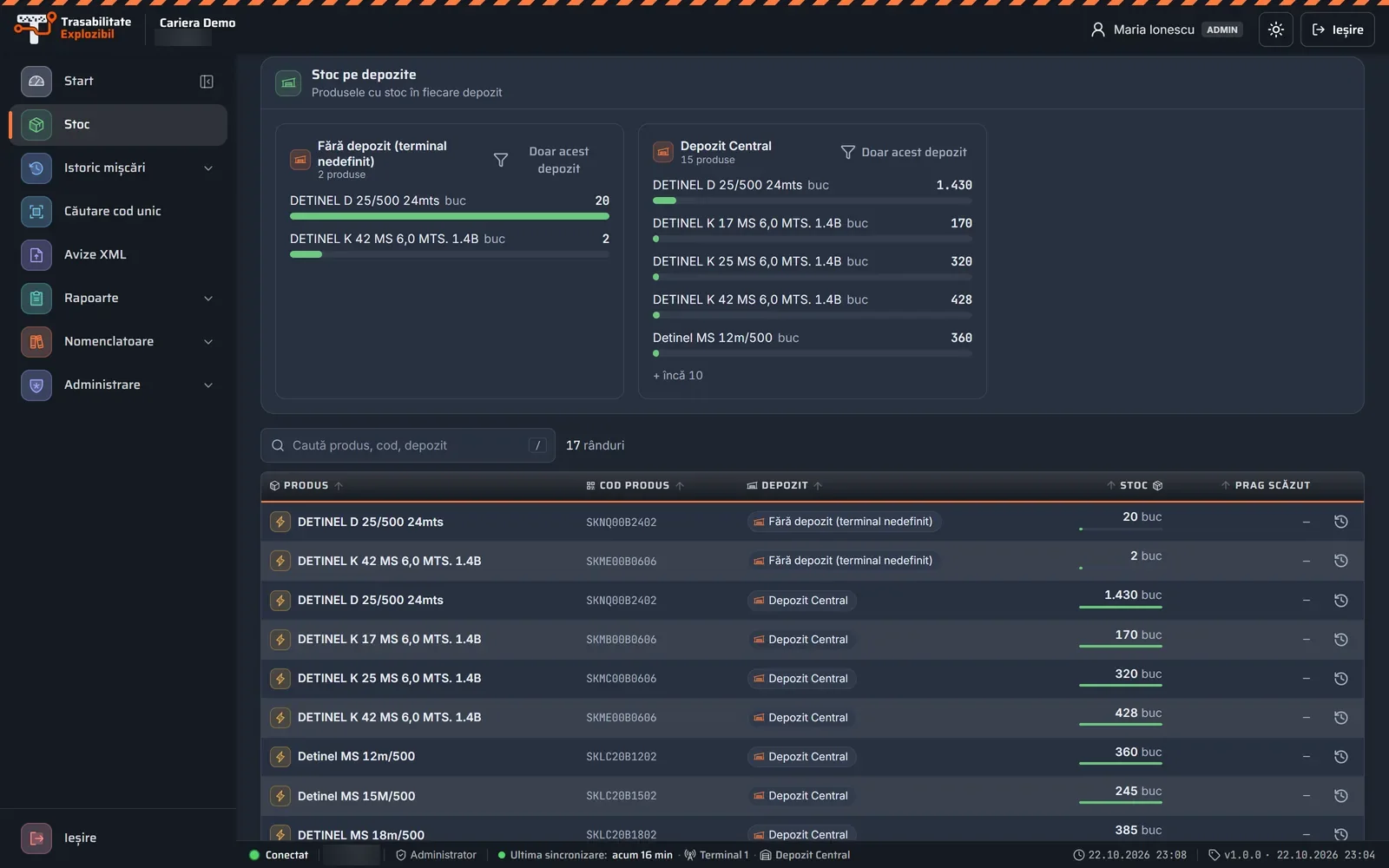Image resolution: width=1389 pixels, height=868 pixels.
Task: Collapse the sidebar panel icon
Action: point(207,82)
